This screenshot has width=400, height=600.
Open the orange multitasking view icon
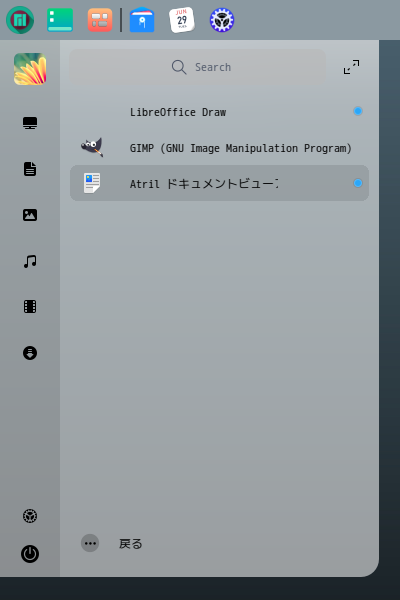coord(100,20)
